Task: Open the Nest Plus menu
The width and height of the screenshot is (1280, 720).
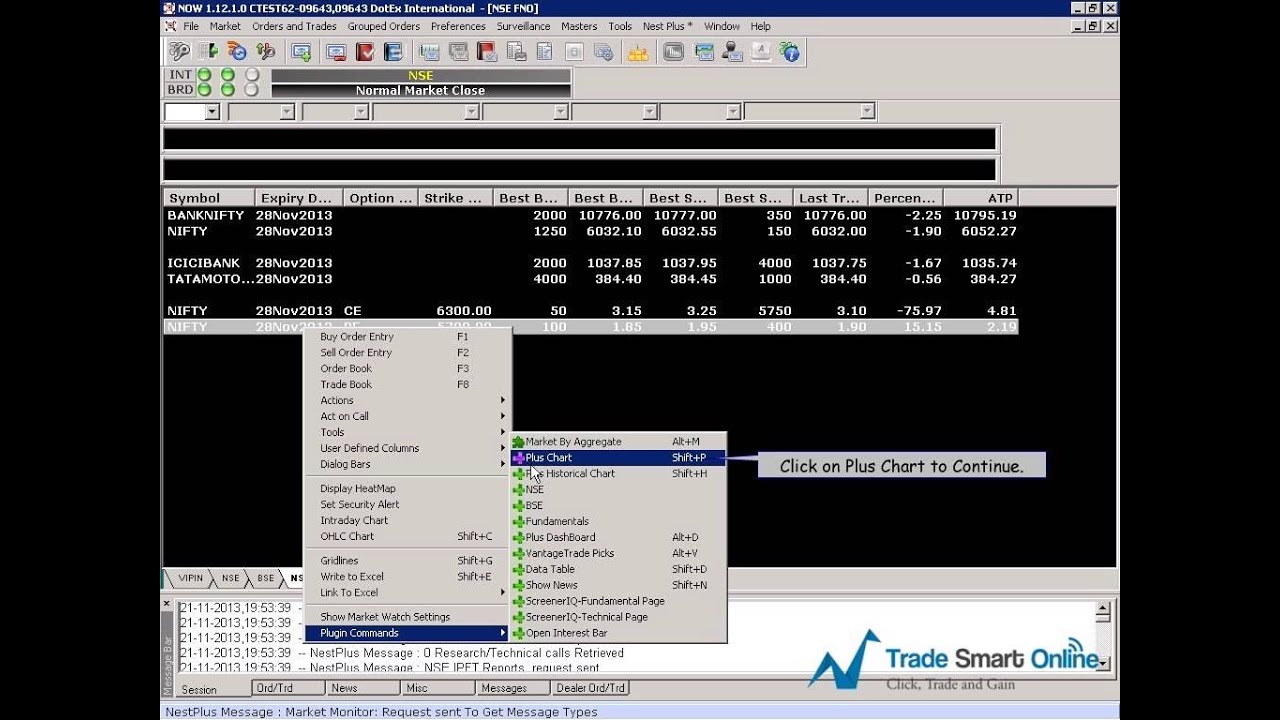Action: click(x=667, y=26)
